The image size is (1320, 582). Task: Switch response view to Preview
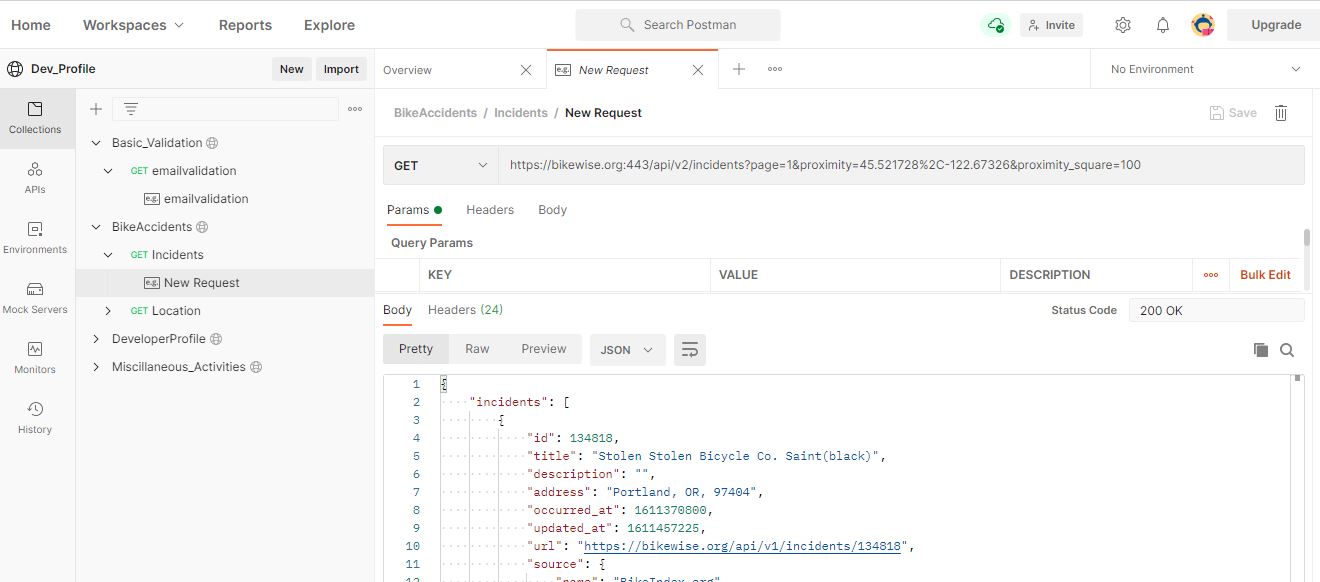544,349
